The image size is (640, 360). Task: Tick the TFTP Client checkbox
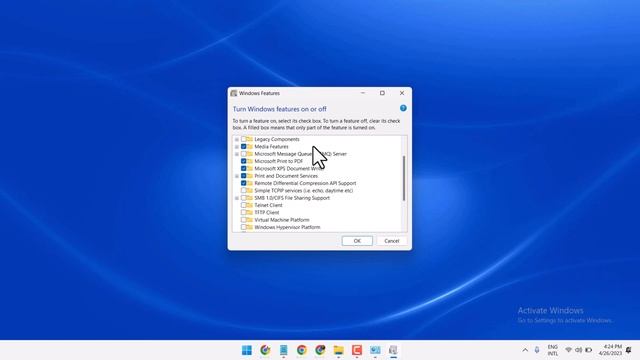tap(243, 213)
